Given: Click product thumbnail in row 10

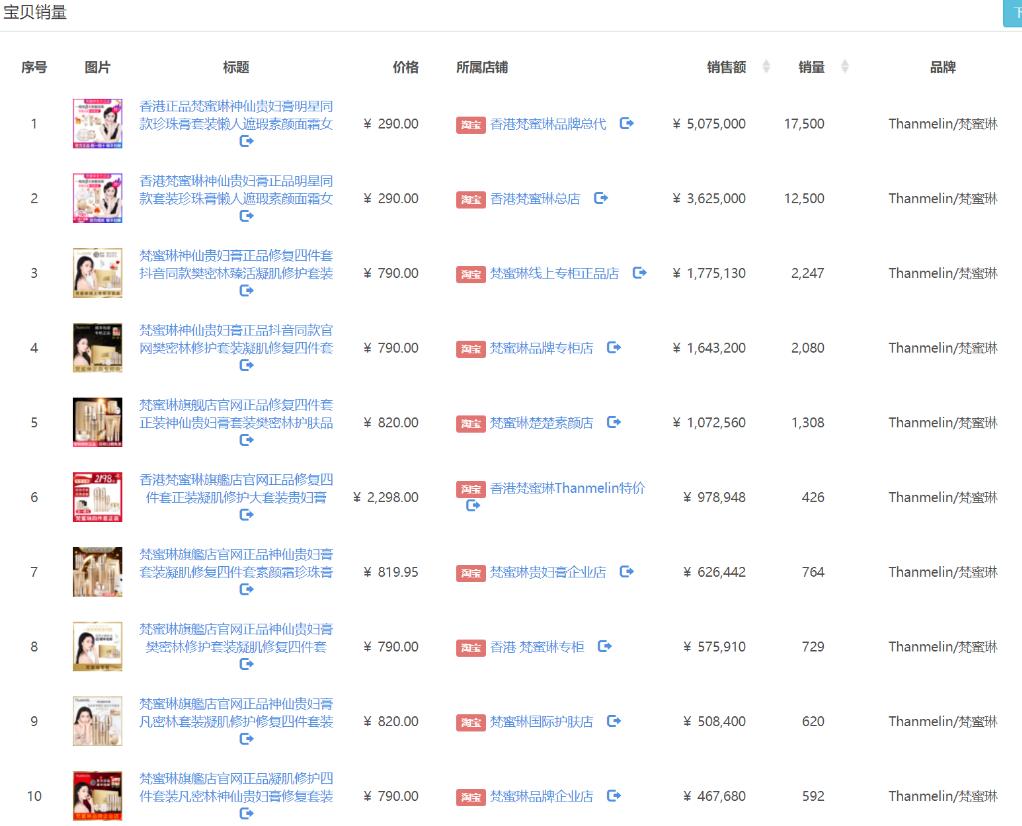Looking at the screenshot, I should point(98,795).
